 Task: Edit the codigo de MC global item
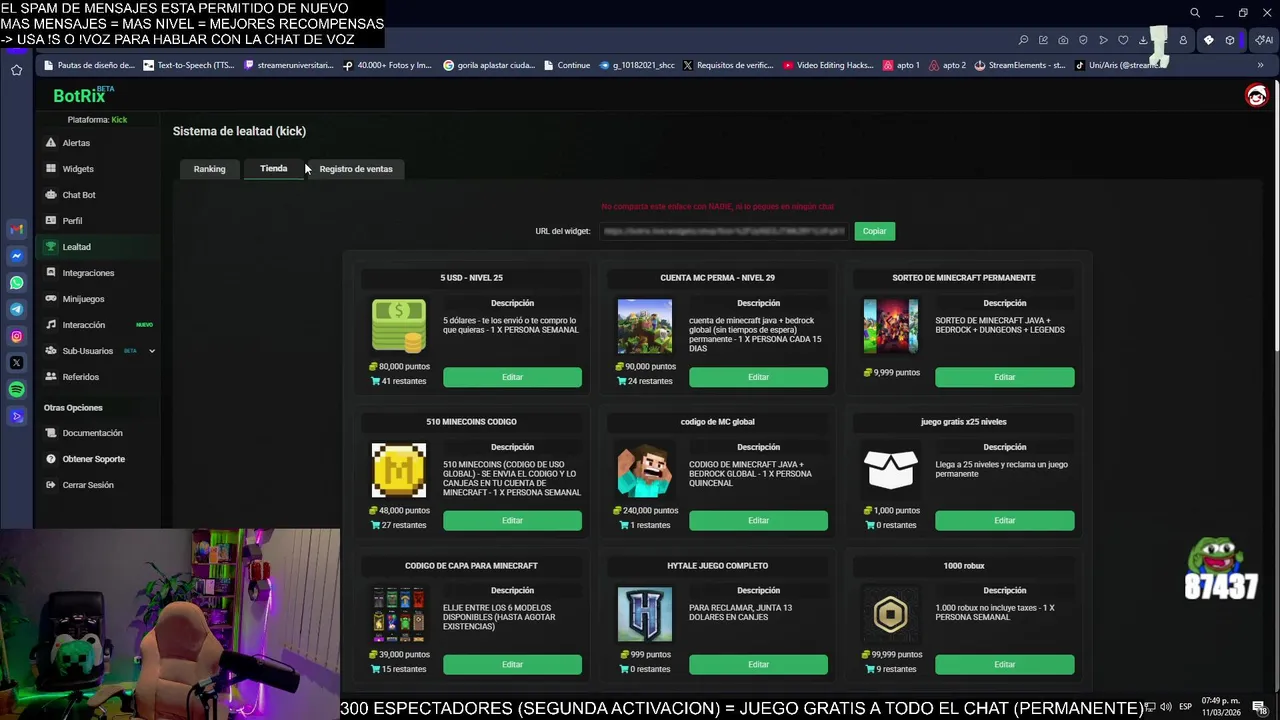point(758,520)
